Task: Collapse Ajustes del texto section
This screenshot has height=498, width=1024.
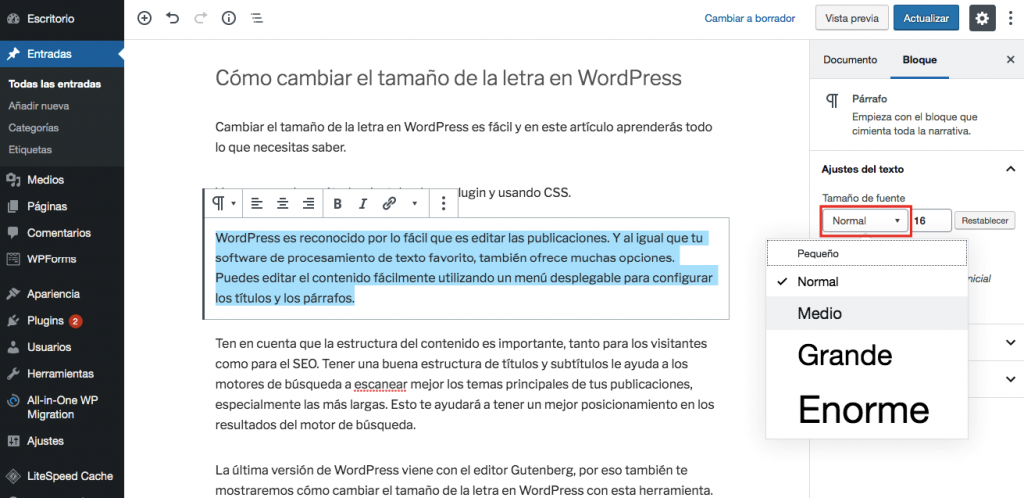Action: (x=1010, y=169)
